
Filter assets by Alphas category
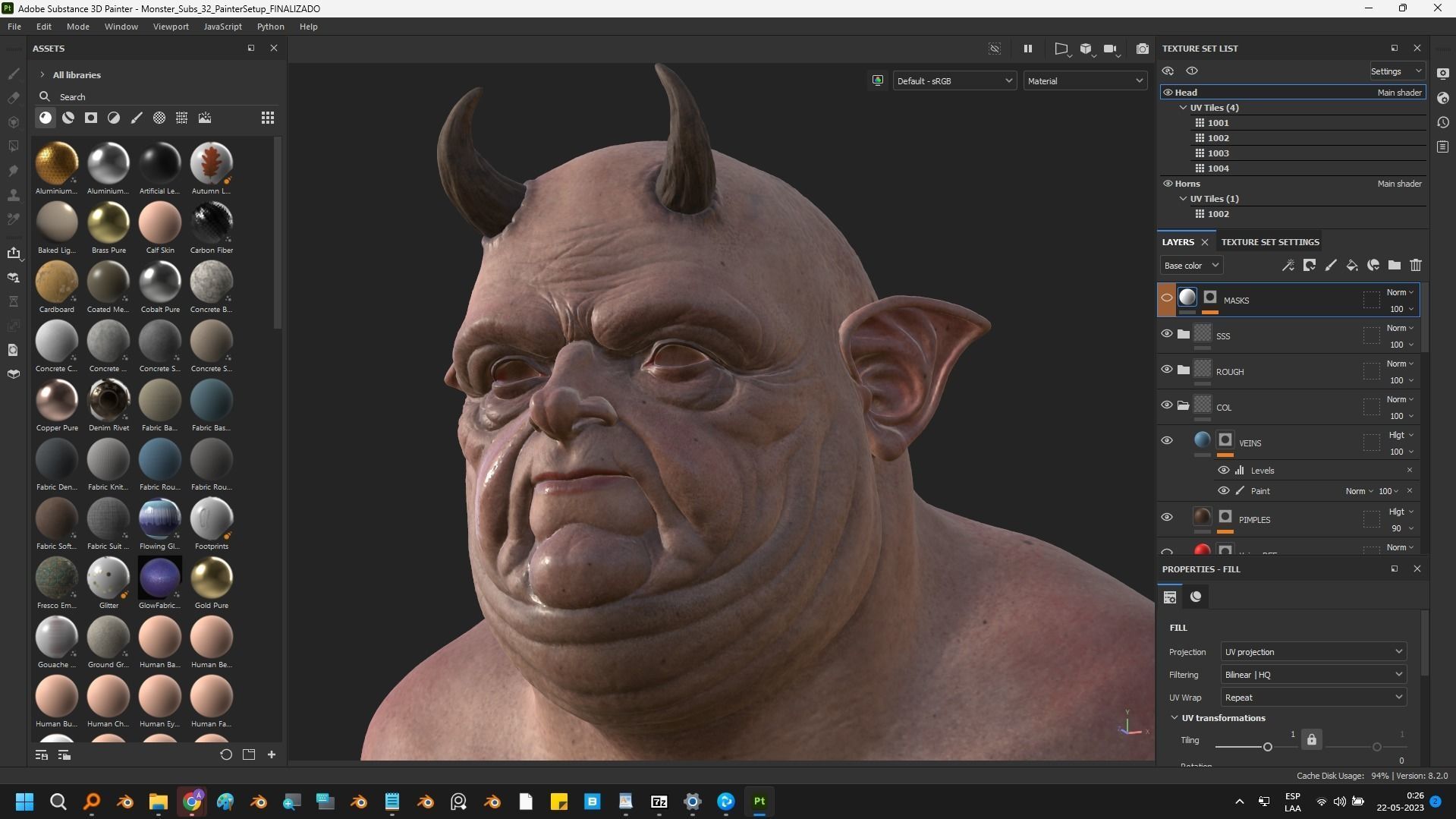click(x=159, y=118)
